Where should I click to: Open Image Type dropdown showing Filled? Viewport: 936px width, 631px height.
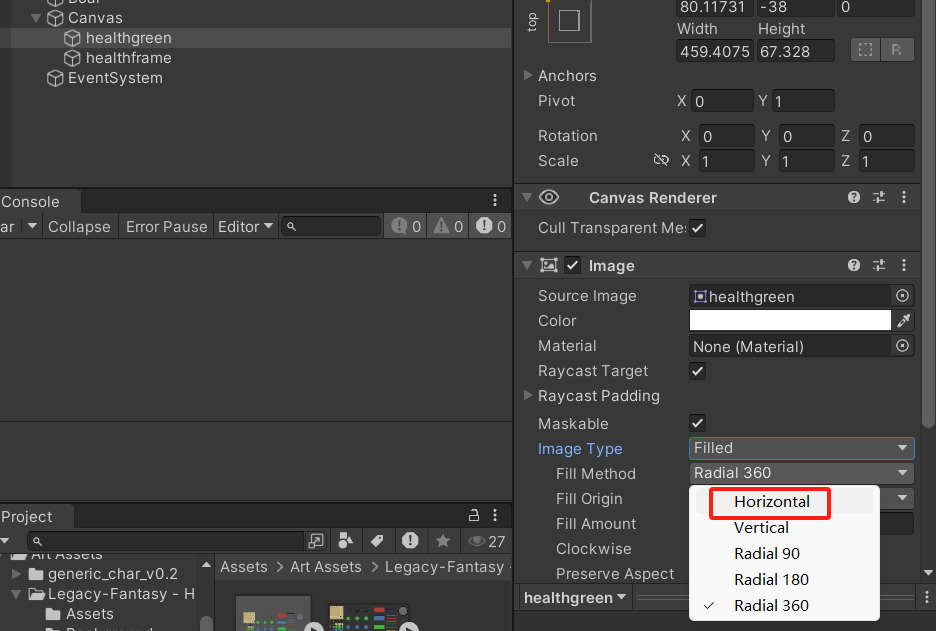[x=801, y=448]
